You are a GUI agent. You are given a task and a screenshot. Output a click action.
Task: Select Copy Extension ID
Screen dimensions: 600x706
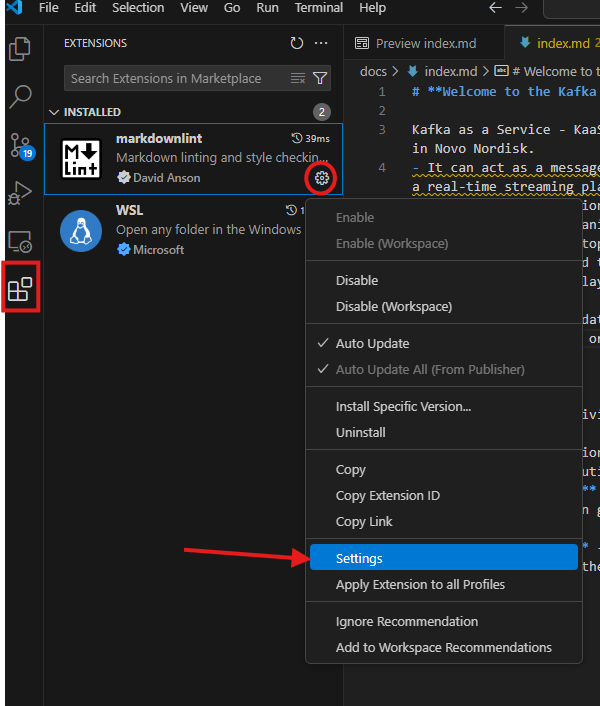click(444, 496)
